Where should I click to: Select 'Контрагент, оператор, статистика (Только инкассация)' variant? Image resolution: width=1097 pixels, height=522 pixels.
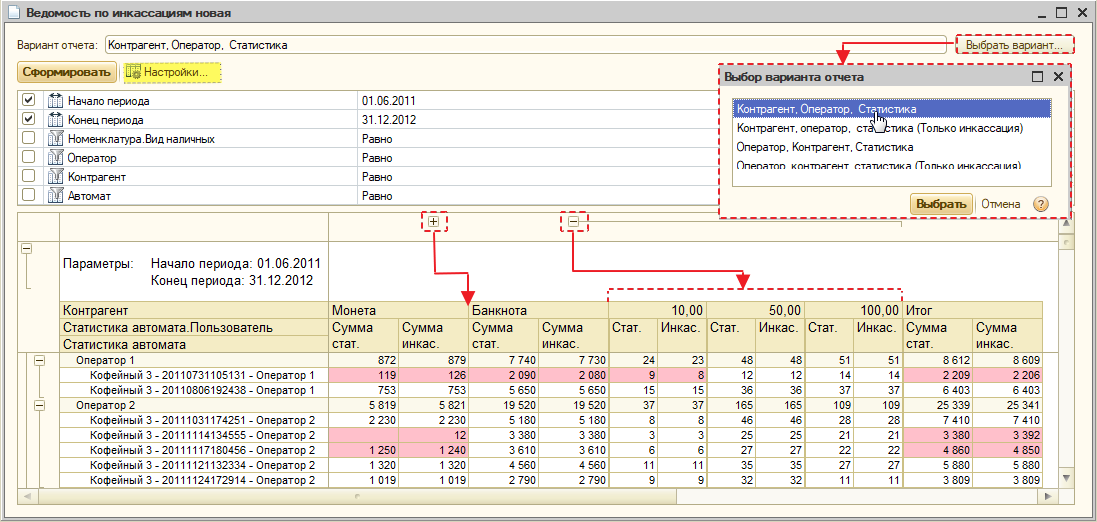878,128
